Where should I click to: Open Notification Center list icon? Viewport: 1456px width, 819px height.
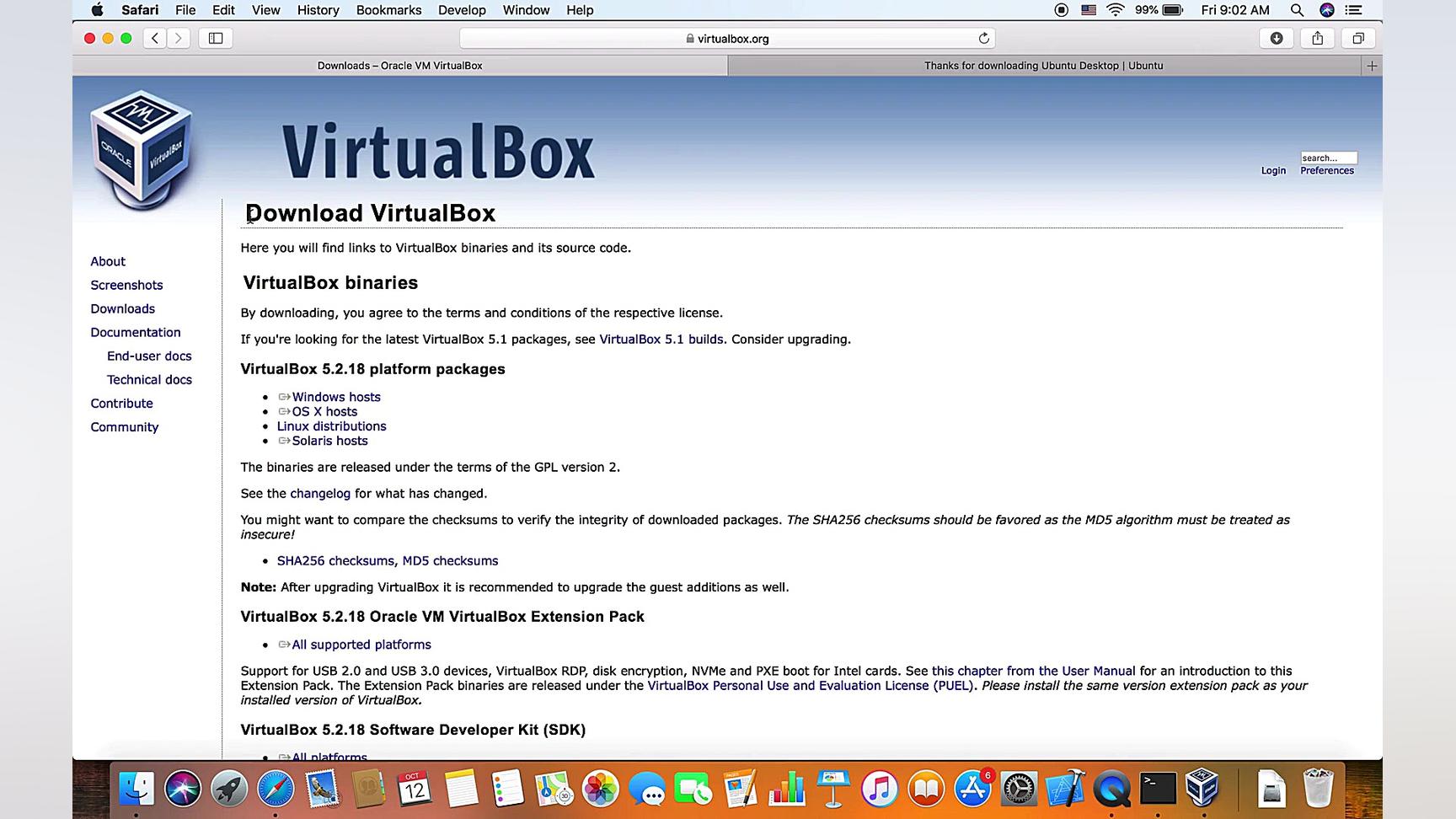(x=1353, y=10)
